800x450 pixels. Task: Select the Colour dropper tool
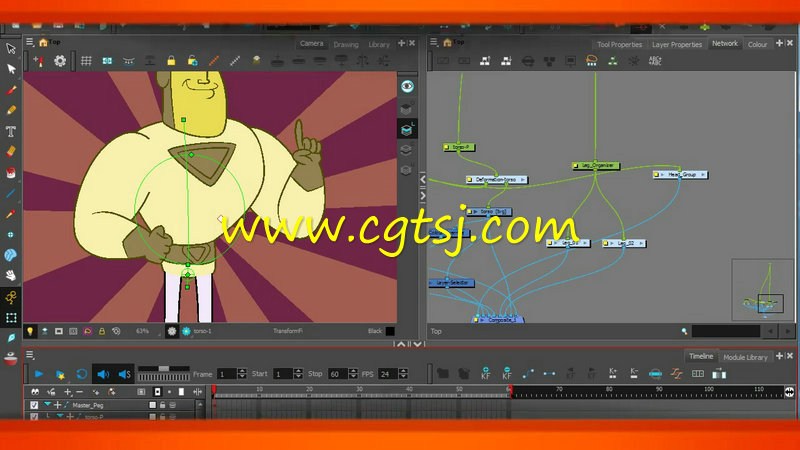11,214
